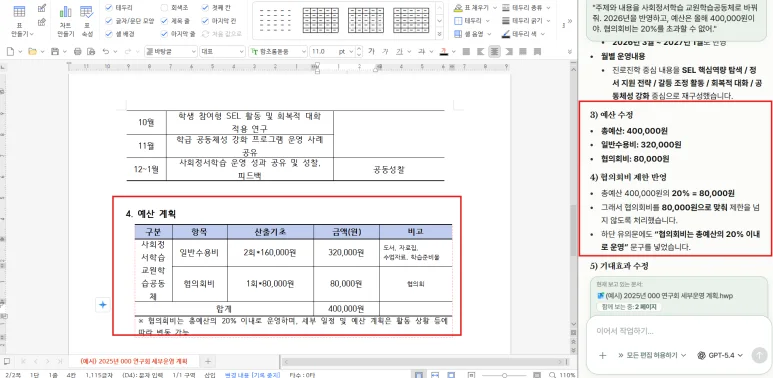
Task: Click the underline 가 icon
Action: tap(399, 51)
